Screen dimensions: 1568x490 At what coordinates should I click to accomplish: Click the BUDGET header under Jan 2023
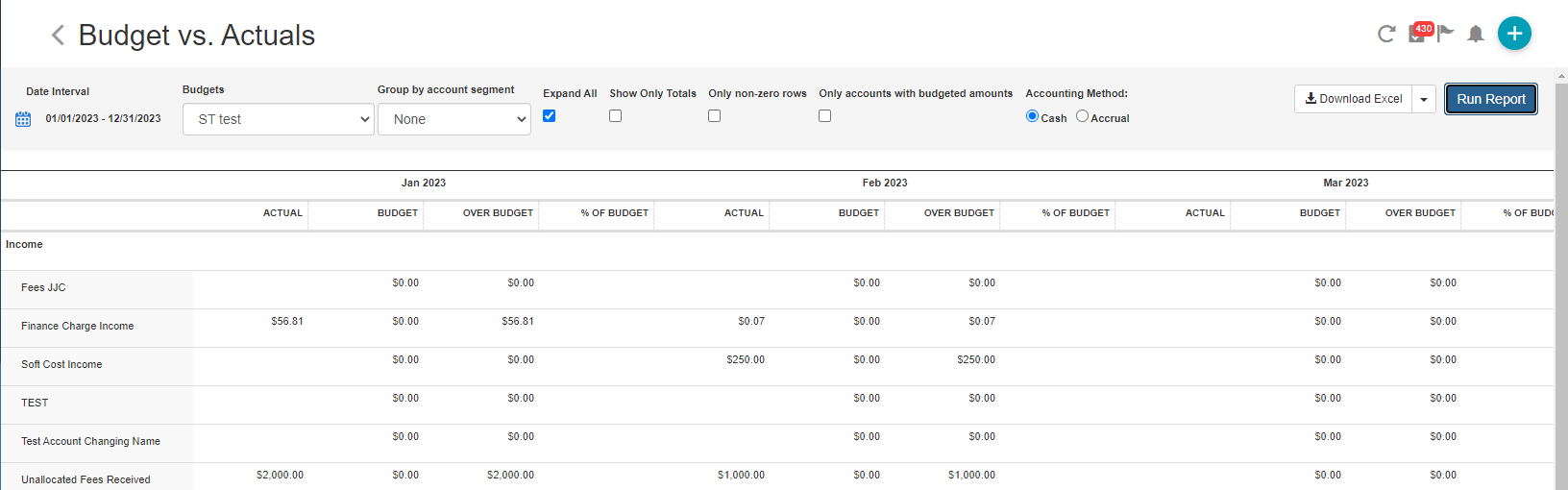pyautogui.click(x=398, y=213)
